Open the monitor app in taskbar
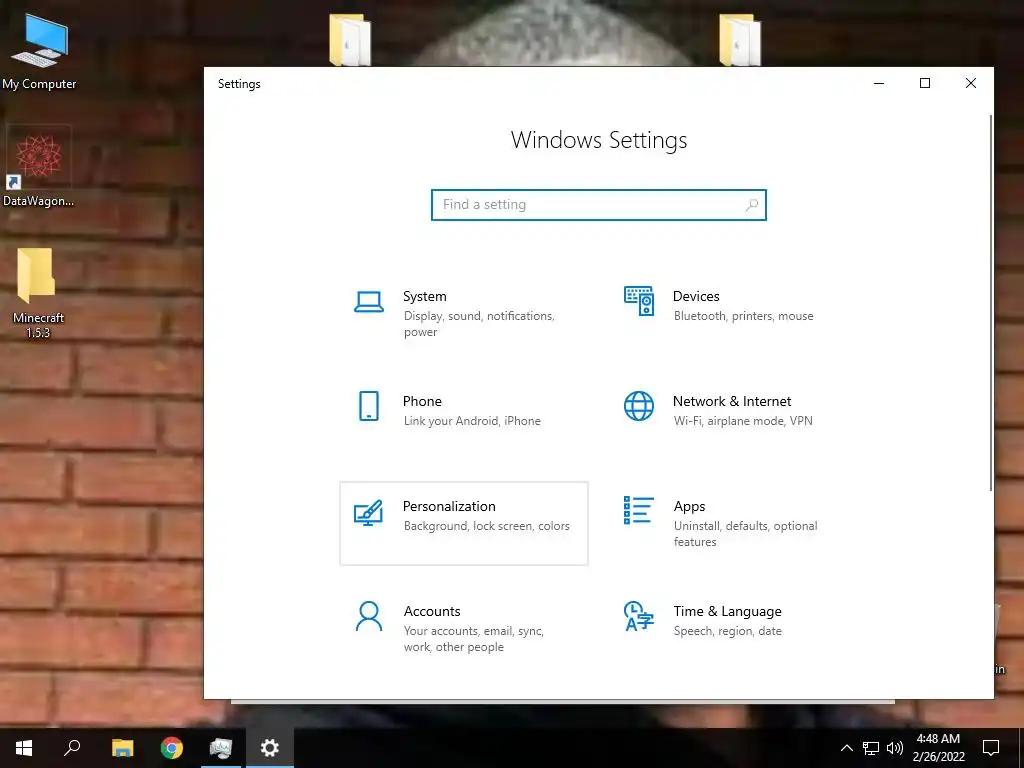 [x=221, y=748]
